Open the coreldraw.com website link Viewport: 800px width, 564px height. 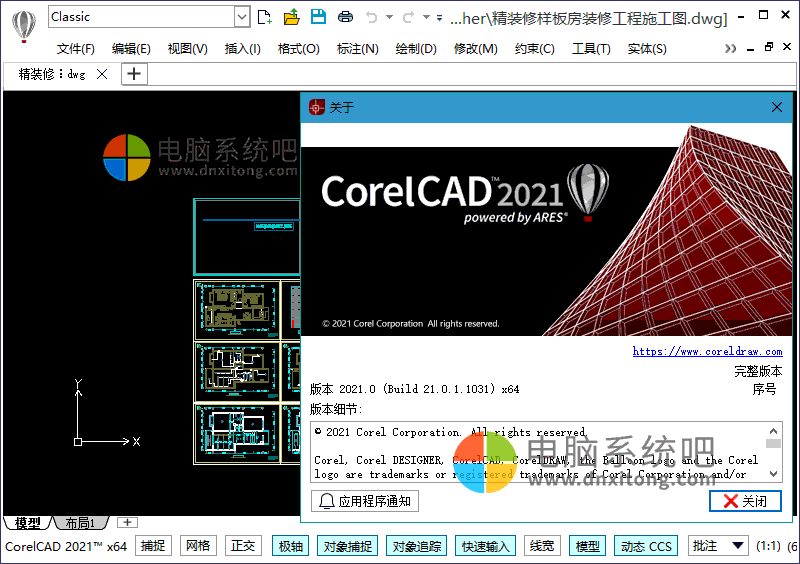click(707, 351)
